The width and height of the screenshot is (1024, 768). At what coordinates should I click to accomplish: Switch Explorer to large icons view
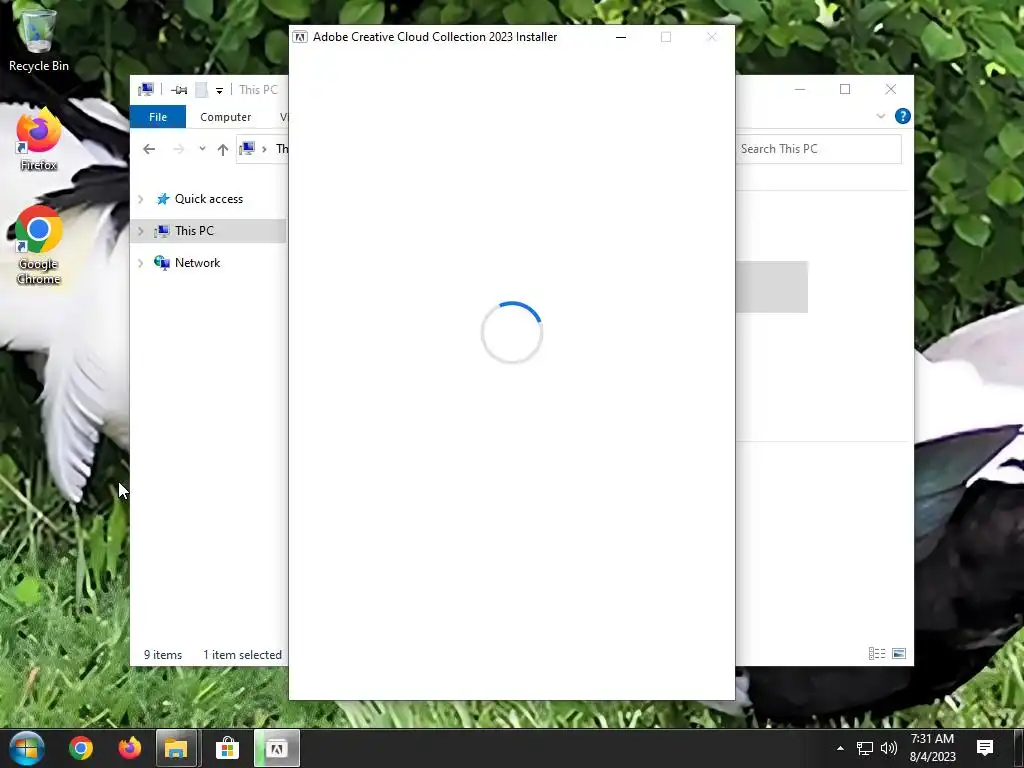tap(899, 654)
